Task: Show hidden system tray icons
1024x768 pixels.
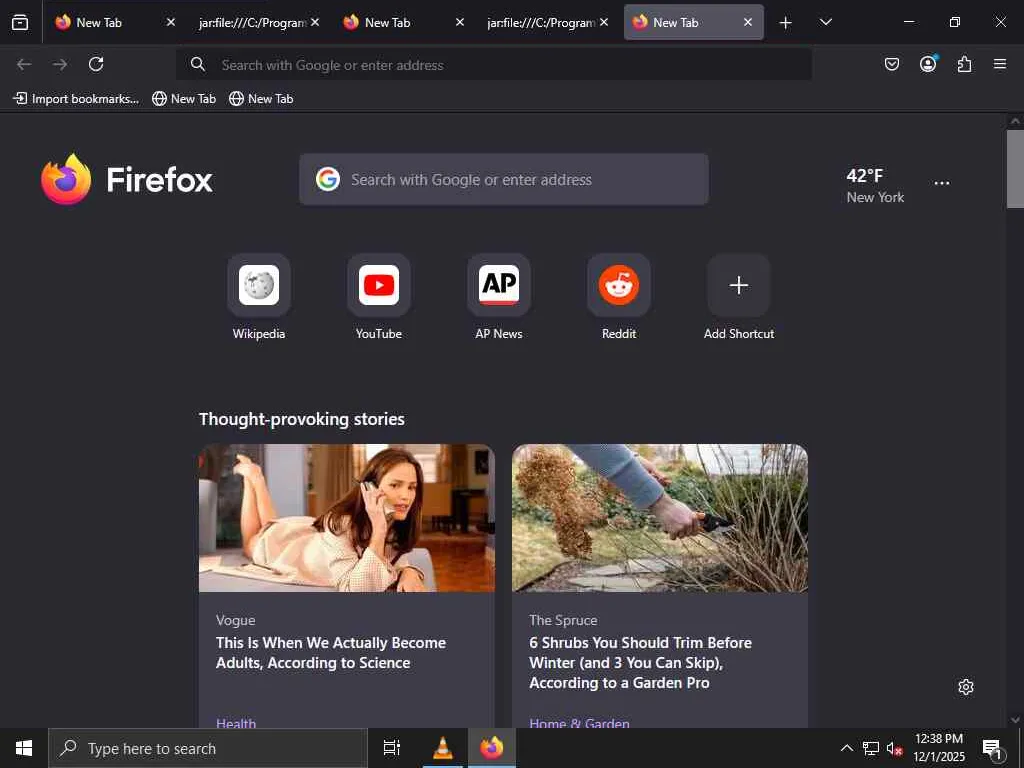Action: [x=846, y=748]
